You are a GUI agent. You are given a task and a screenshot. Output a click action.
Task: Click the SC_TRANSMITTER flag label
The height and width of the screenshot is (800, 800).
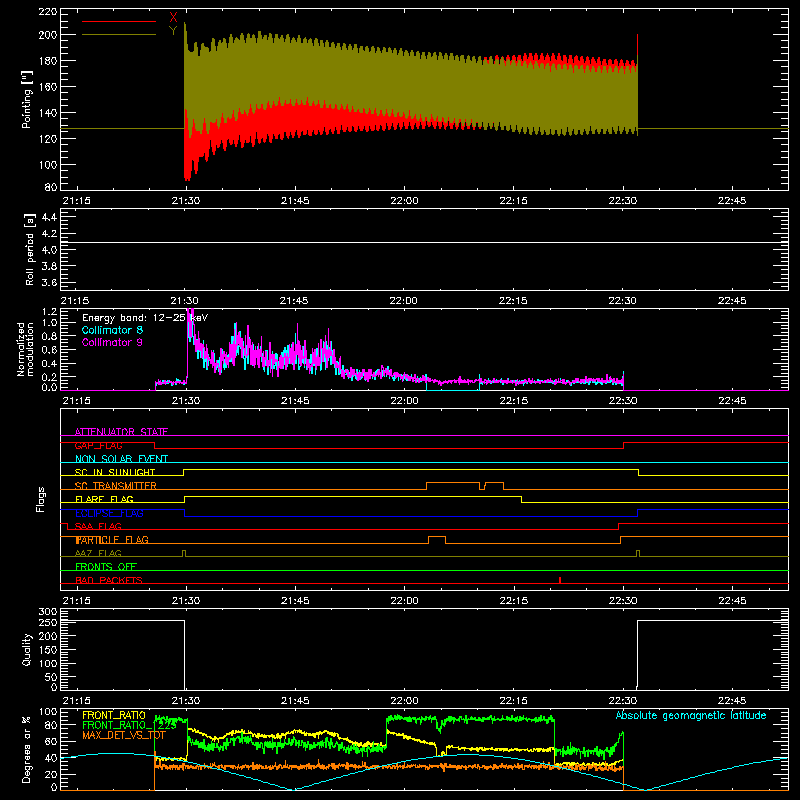click(x=116, y=486)
